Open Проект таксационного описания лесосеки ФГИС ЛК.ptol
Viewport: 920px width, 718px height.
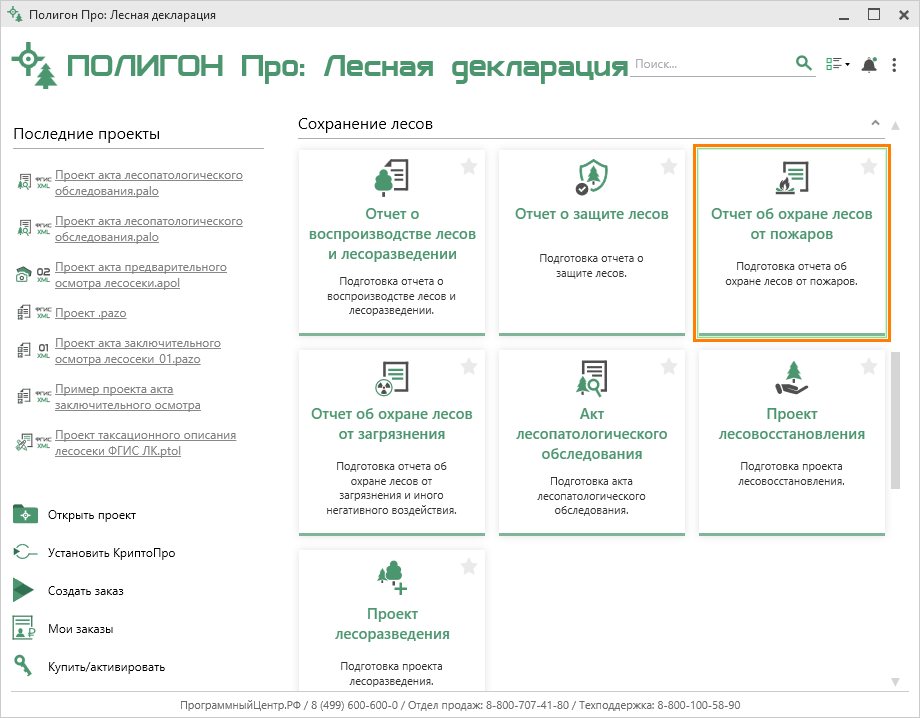[x=146, y=443]
